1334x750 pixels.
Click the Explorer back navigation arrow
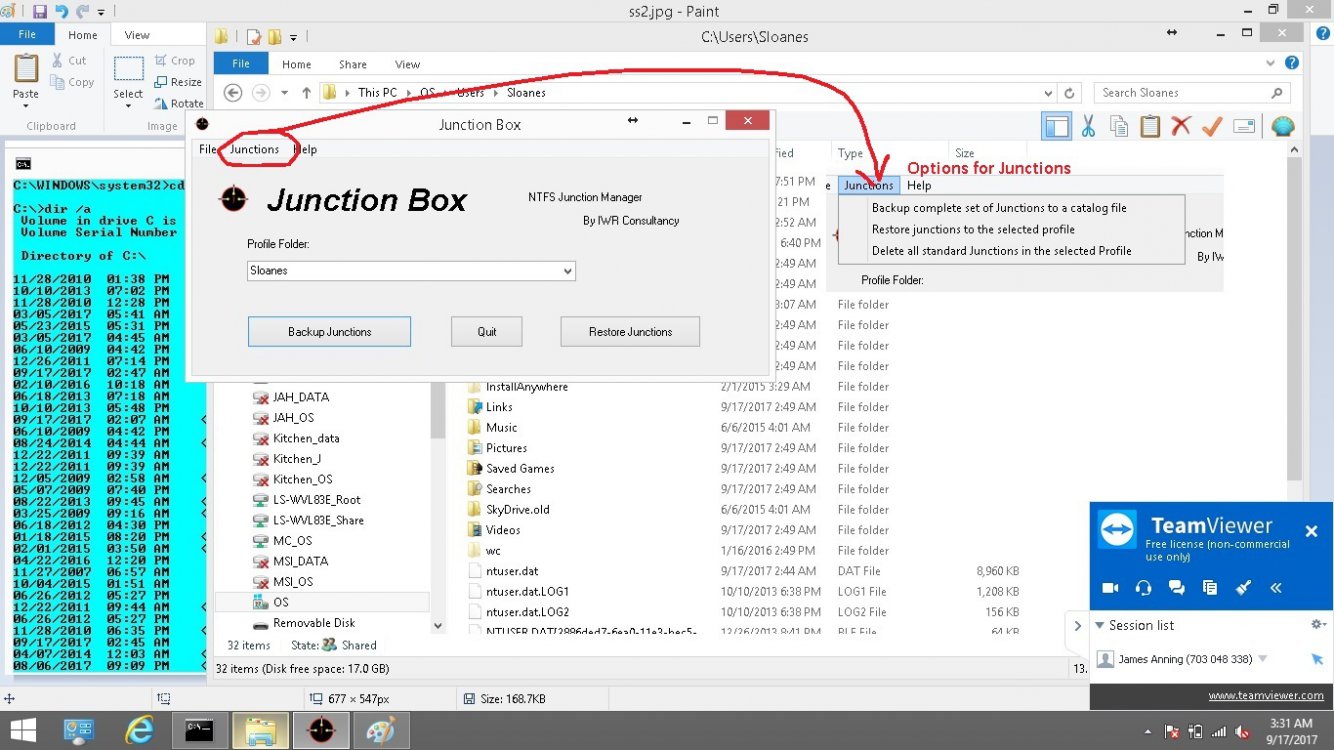tap(232, 92)
